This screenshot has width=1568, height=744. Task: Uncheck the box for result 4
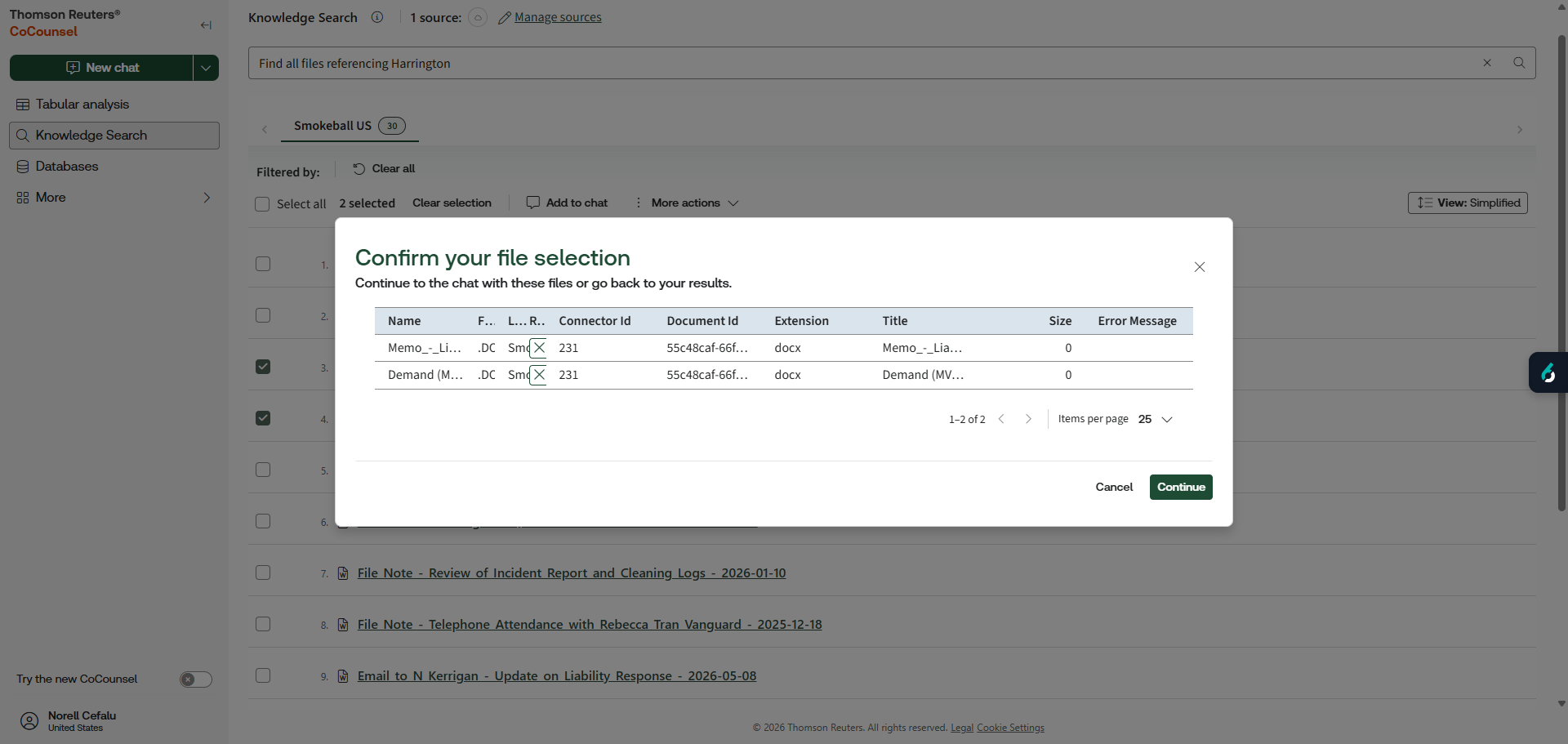click(263, 418)
